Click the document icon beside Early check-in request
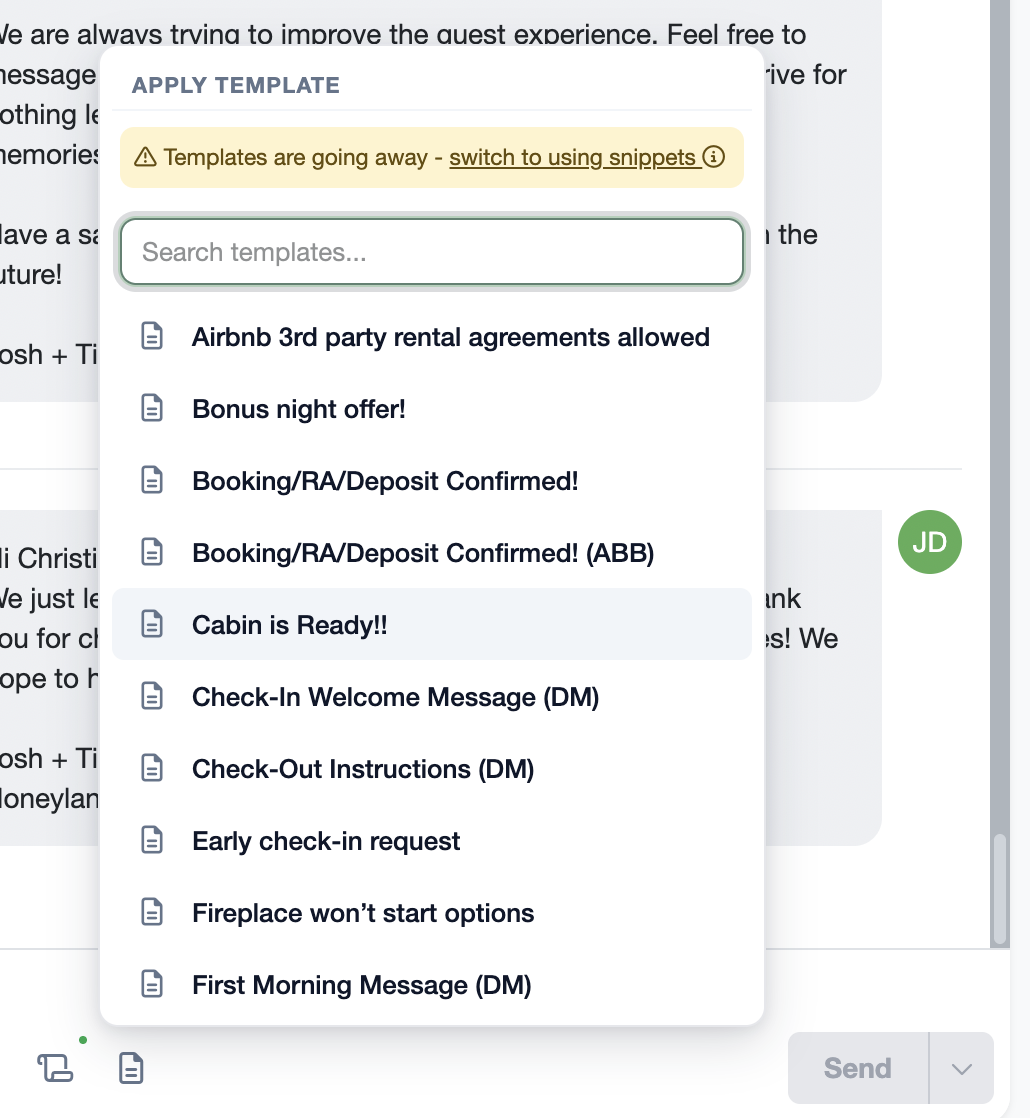The width and height of the screenshot is (1030, 1118). (x=152, y=841)
